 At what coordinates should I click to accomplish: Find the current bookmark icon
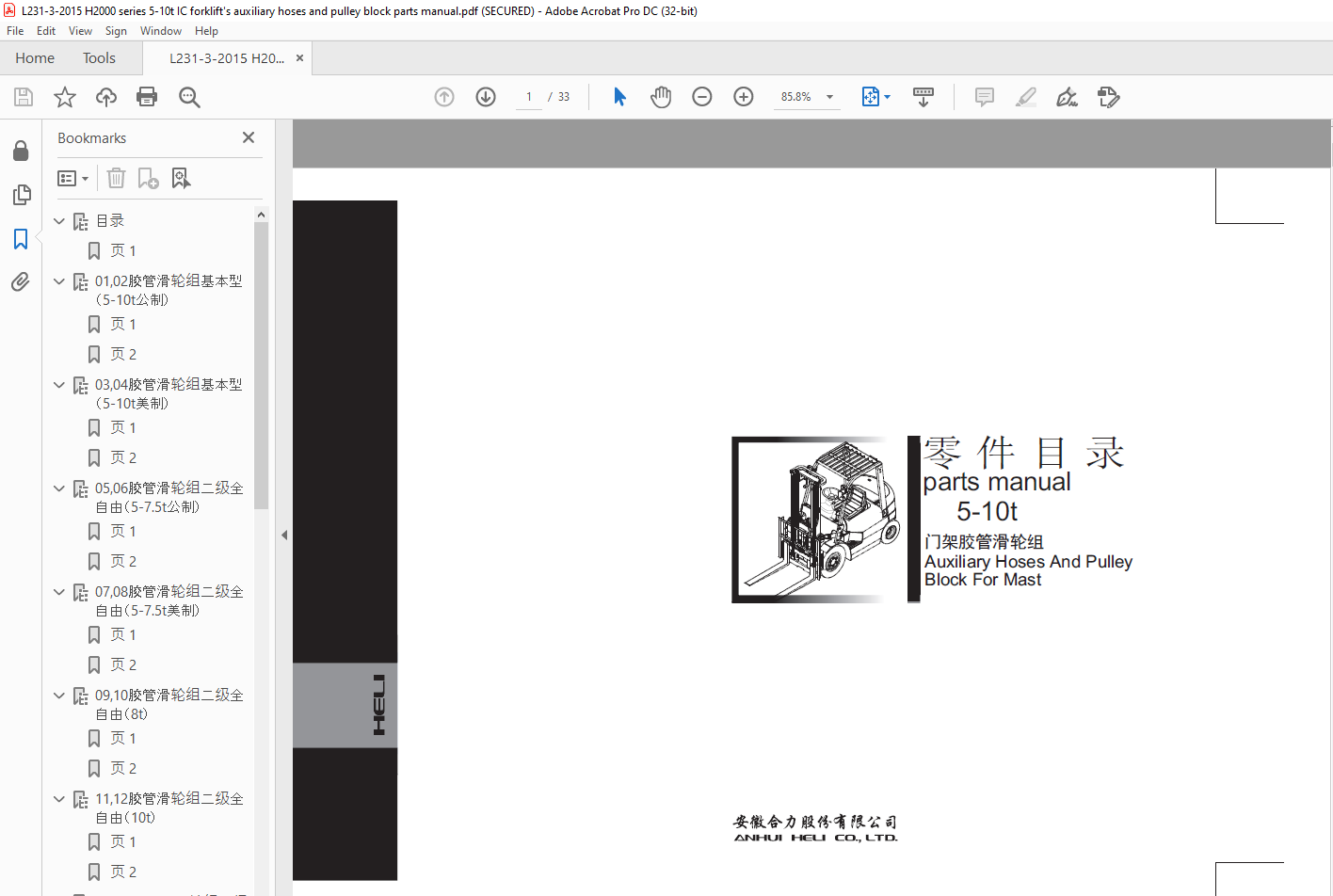coord(181,178)
